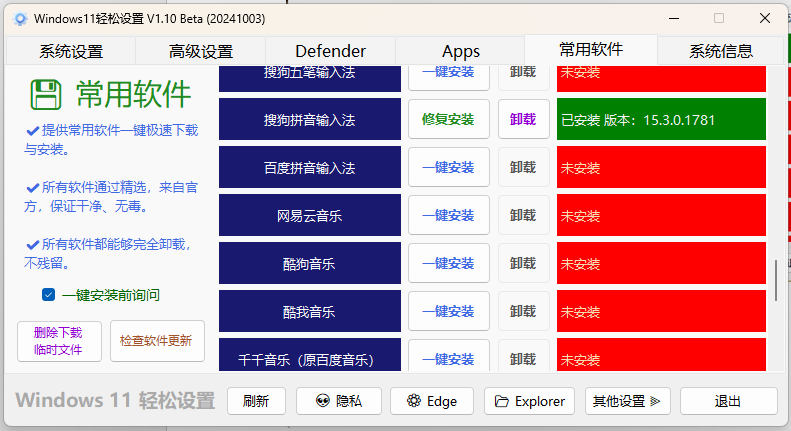Click 卸载 in 百度拼音输入法 row
The width and height of the screenshot is (791, 431).
tap(523, 167)
